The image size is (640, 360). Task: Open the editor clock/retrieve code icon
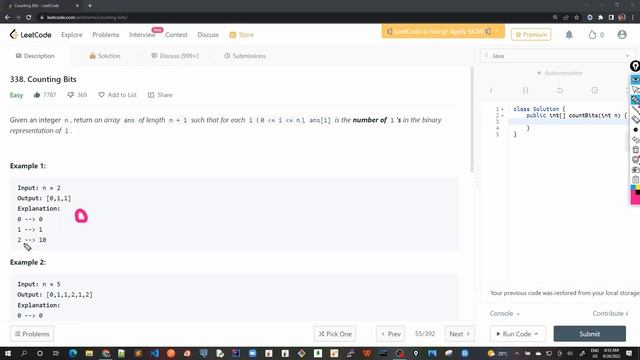tap(594, 90)
